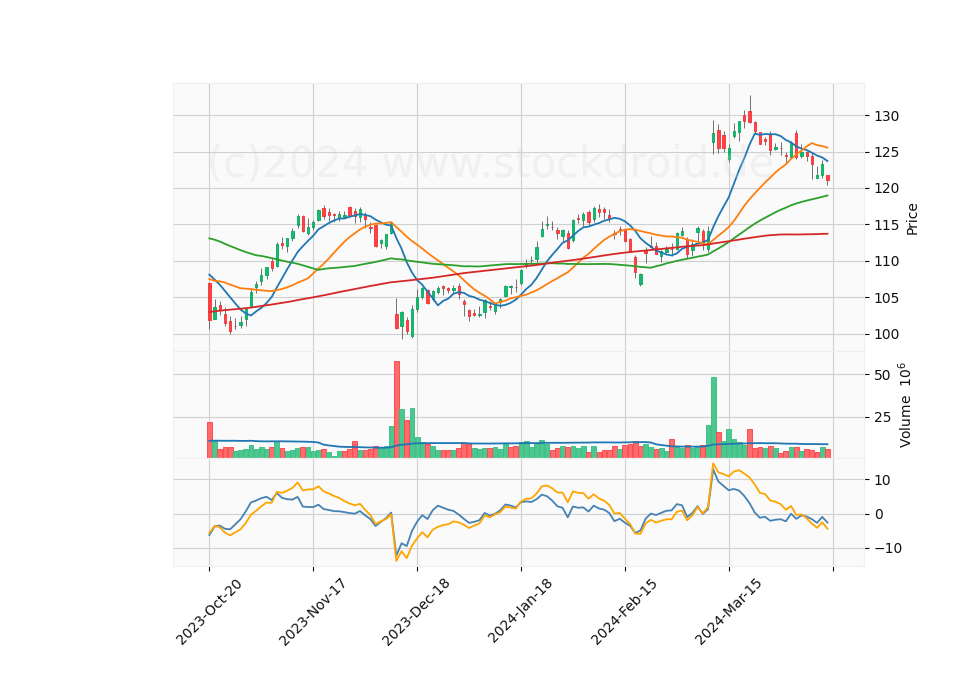Click the 2024-Jan-18 date label
The width and height of the screenshot is (960, 690).
tap(520, 610)
